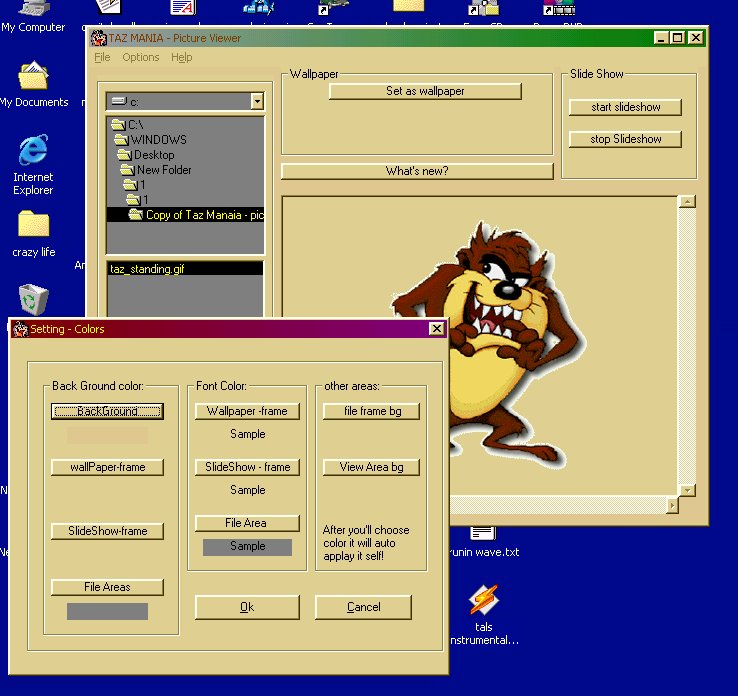Close the Setting - Colors dialog
The height and width of the screenshot is (696, 738).
436,329
